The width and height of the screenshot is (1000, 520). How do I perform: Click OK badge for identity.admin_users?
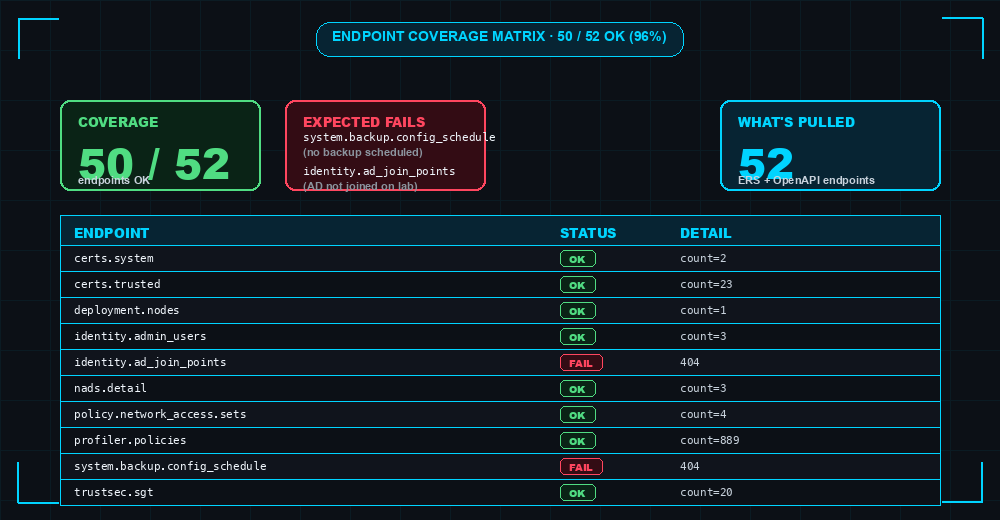click(x=578, y=337)
